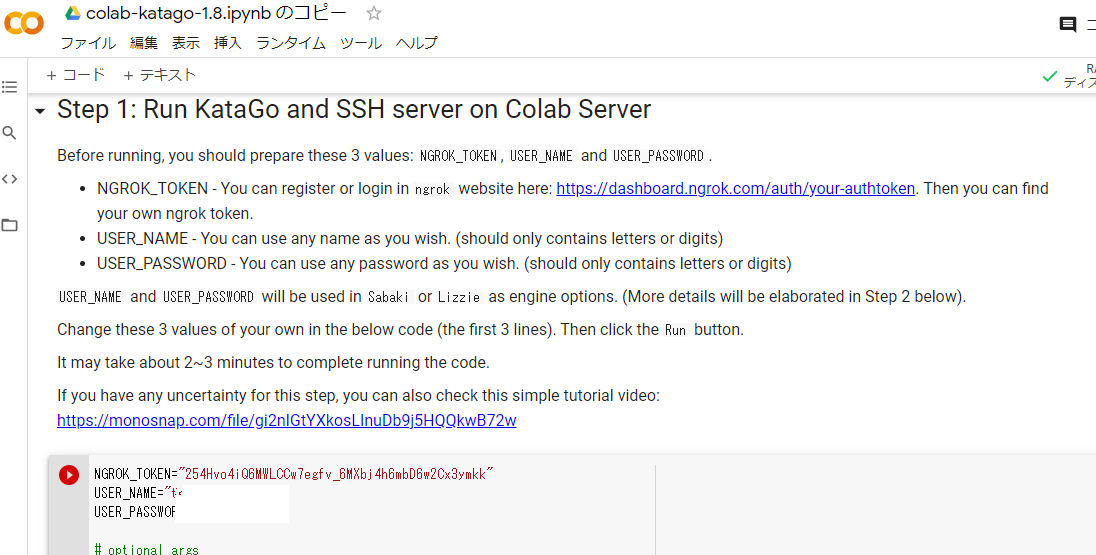This screenshot has height=555, width=1096.
Task: Open the files folder sidebar icon
Action: pos(9,225)
